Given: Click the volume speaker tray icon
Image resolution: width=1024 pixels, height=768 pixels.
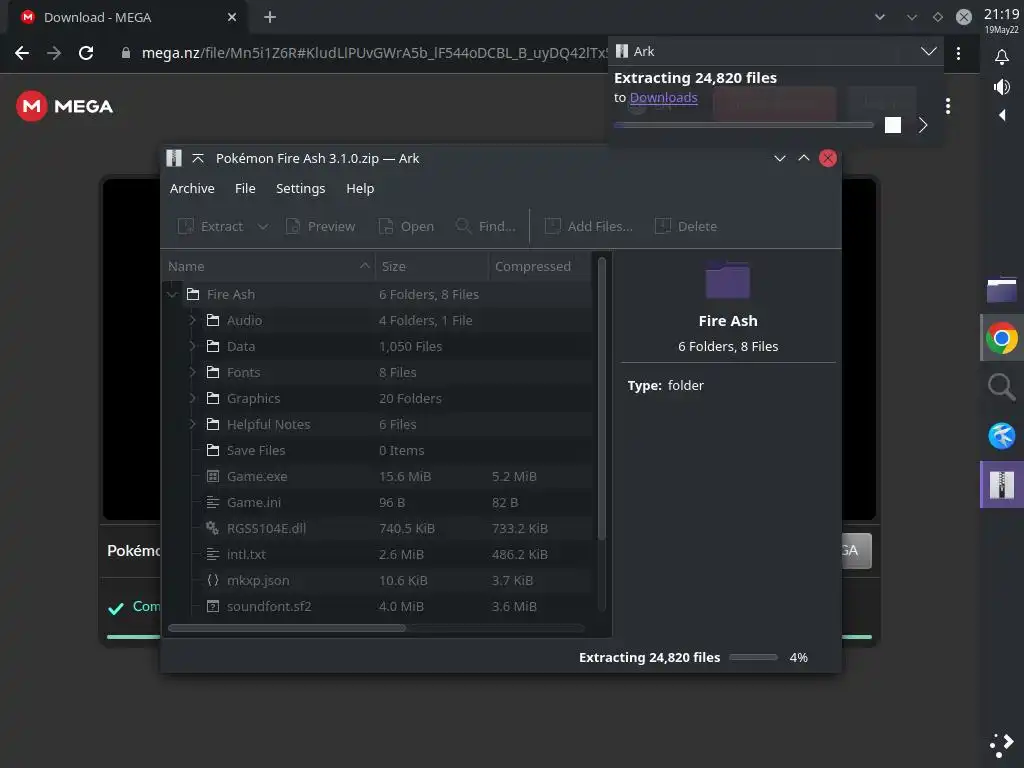Looking at the screenshot, I should [1002, 87].
